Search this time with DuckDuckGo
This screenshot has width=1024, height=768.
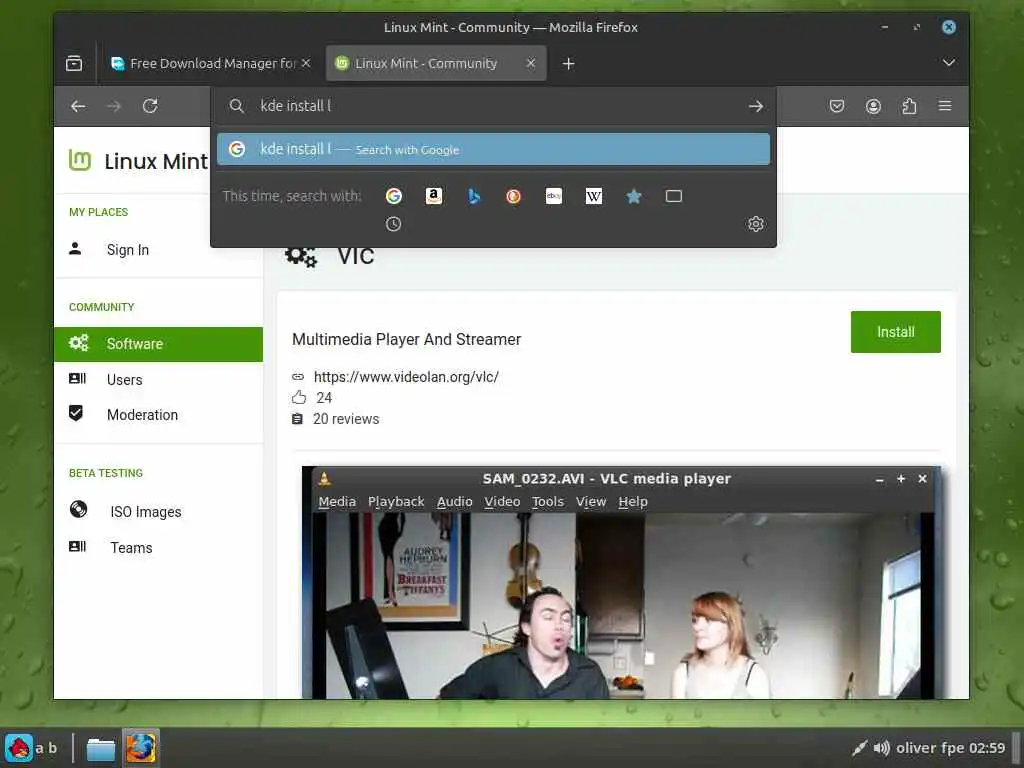click(x=514, y=196)
